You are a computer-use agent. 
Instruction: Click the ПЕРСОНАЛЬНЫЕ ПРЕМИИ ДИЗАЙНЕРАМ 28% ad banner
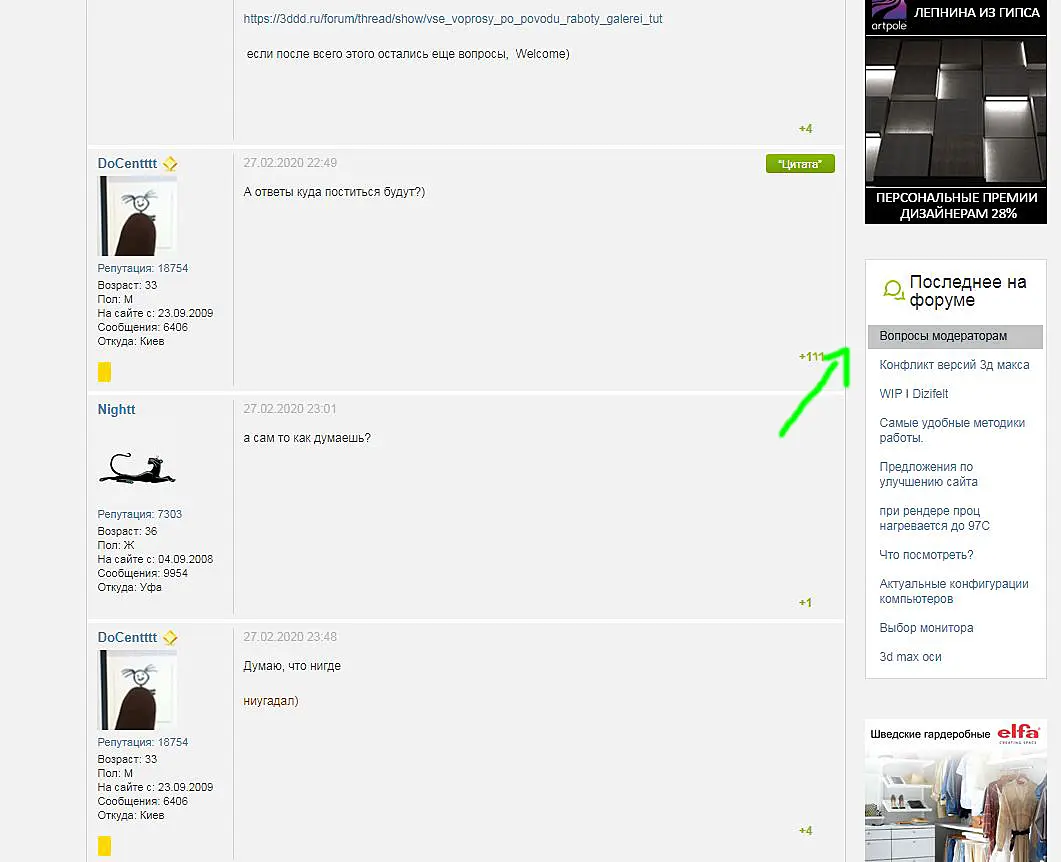coord(956,206)
